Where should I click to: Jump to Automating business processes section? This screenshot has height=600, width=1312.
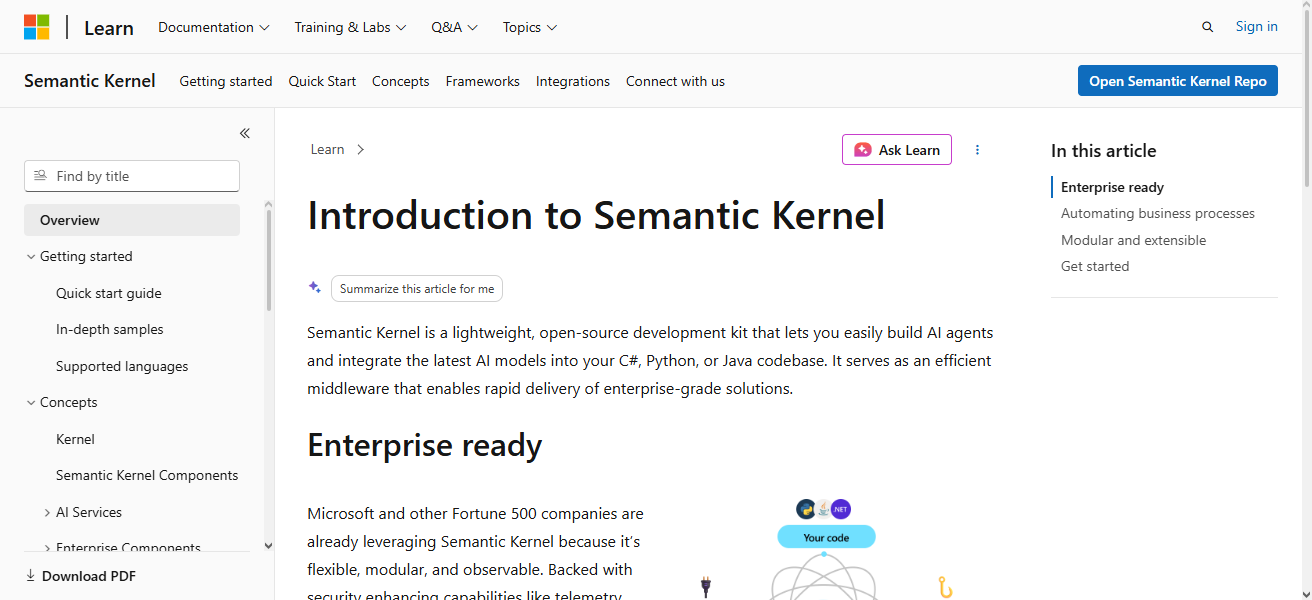click(1158, 213)
